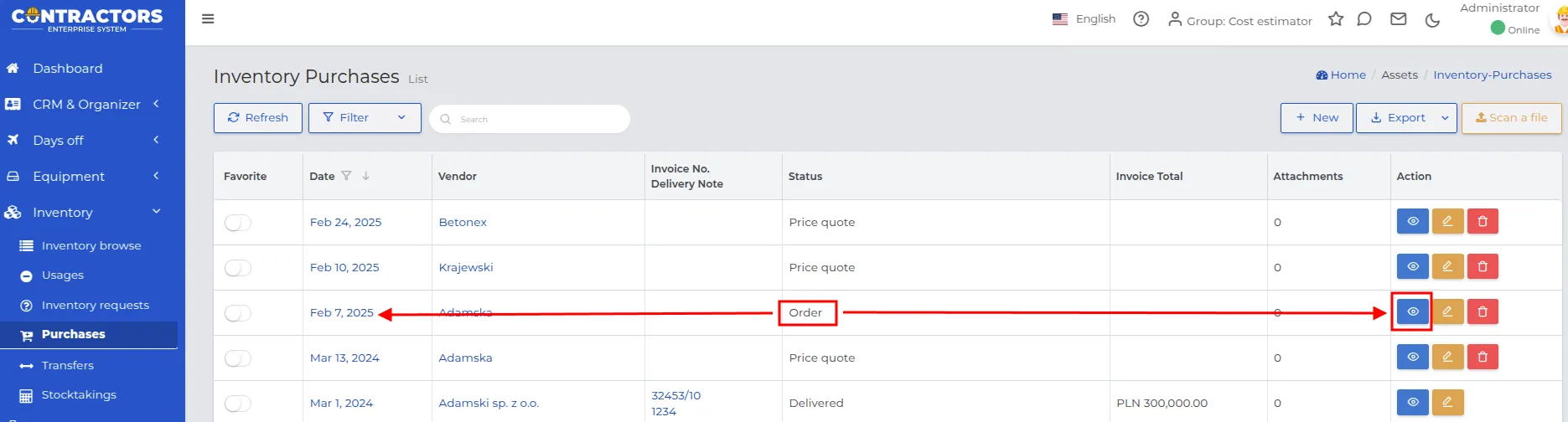Viewport: 1568px width, 422px height.
Task: Open Inventory browse in the sidebar
Action: pos(91,246)
